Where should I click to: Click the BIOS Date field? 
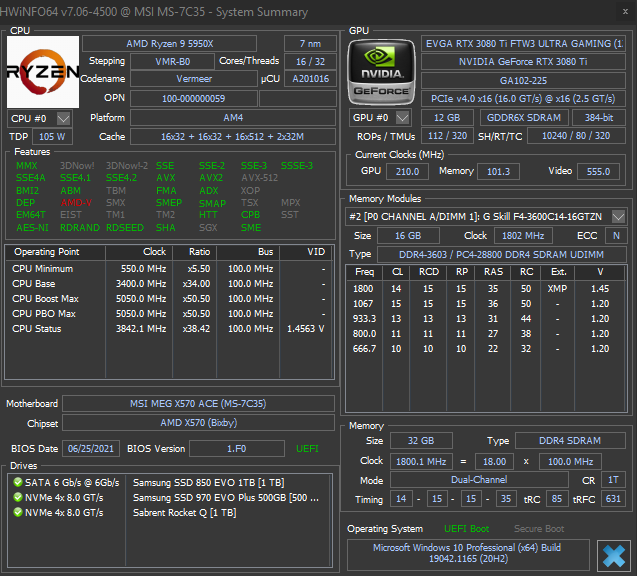click(x=91, y=449)
